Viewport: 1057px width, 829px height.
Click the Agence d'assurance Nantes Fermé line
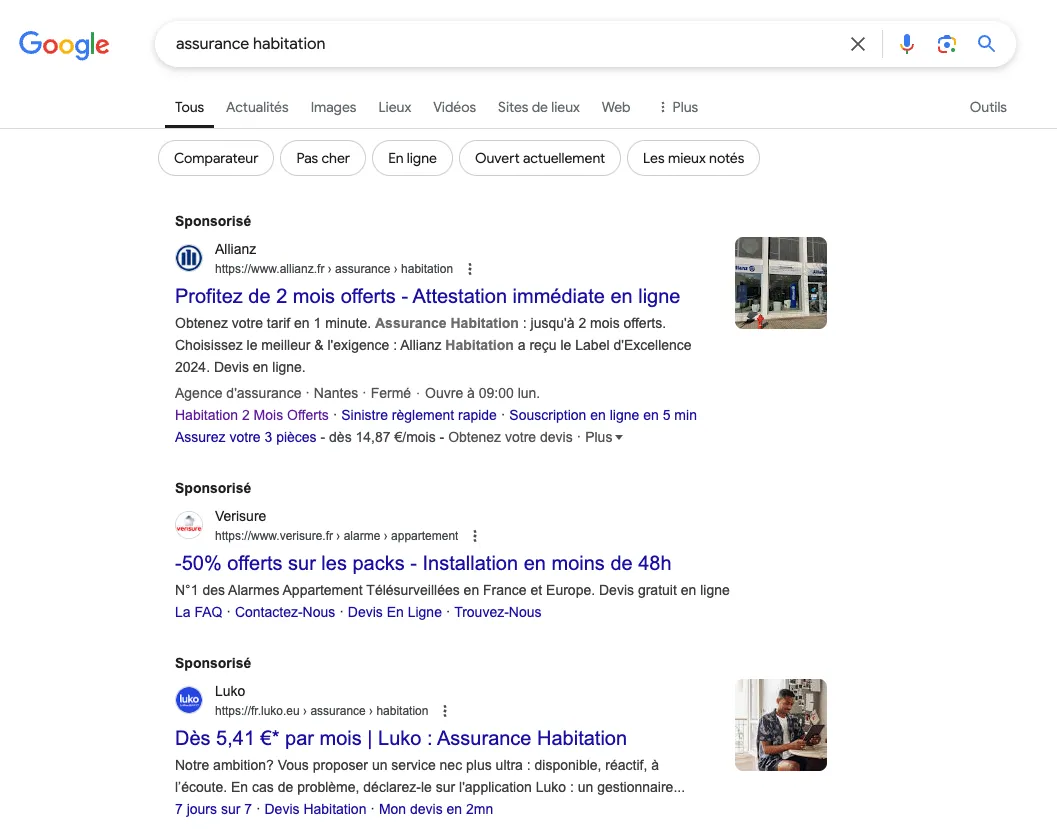click(357, 394)
